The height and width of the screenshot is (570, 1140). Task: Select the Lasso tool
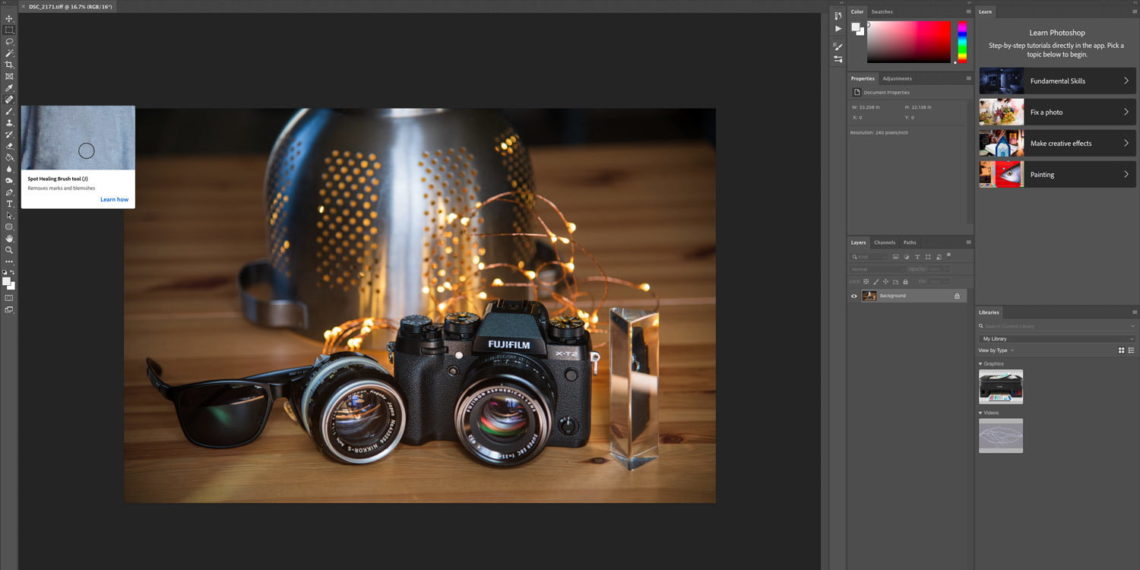click(9, 42)
